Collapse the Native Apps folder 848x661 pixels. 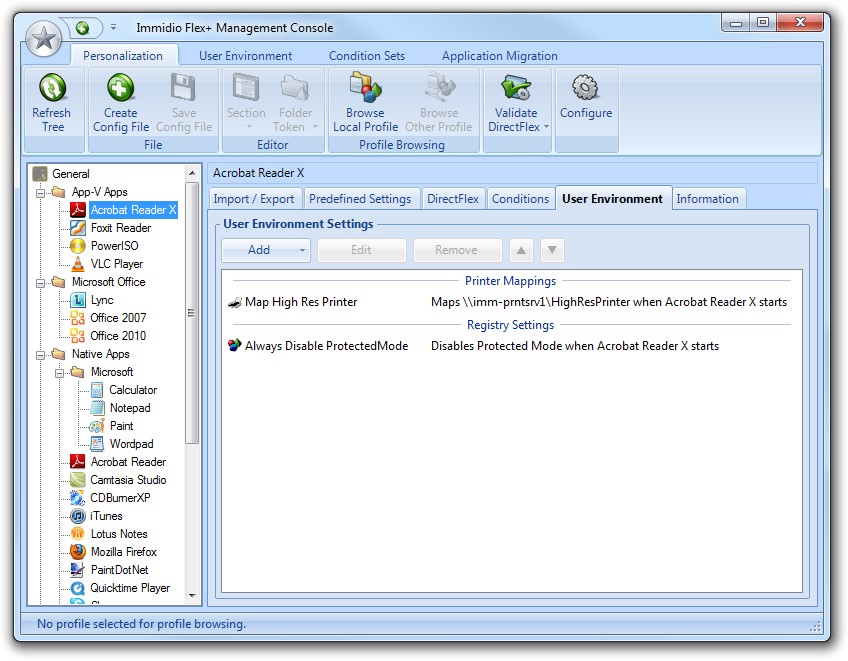(x=40, y=355)
